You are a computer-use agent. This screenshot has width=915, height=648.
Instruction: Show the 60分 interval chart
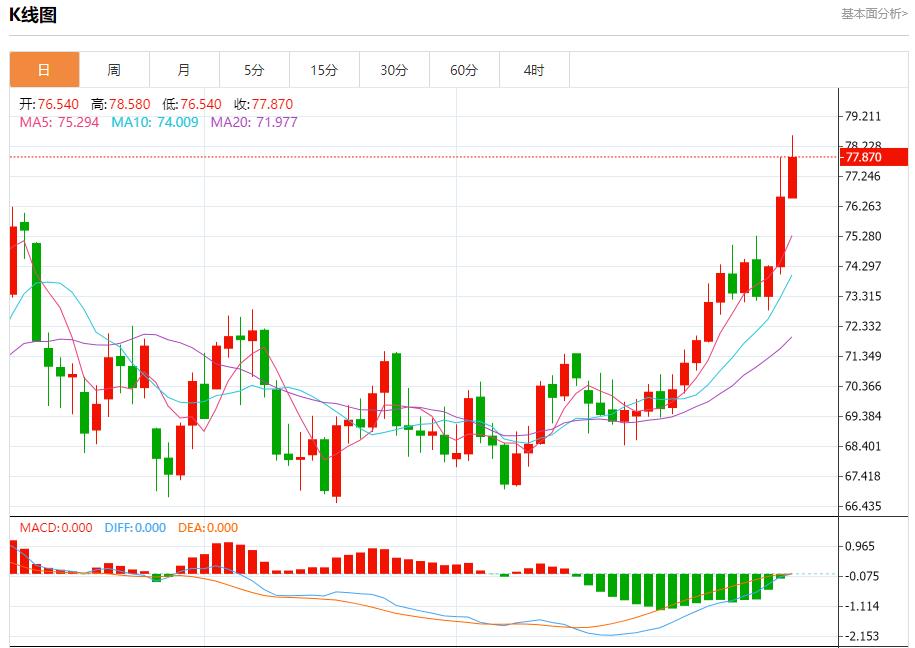coord(464,70)
